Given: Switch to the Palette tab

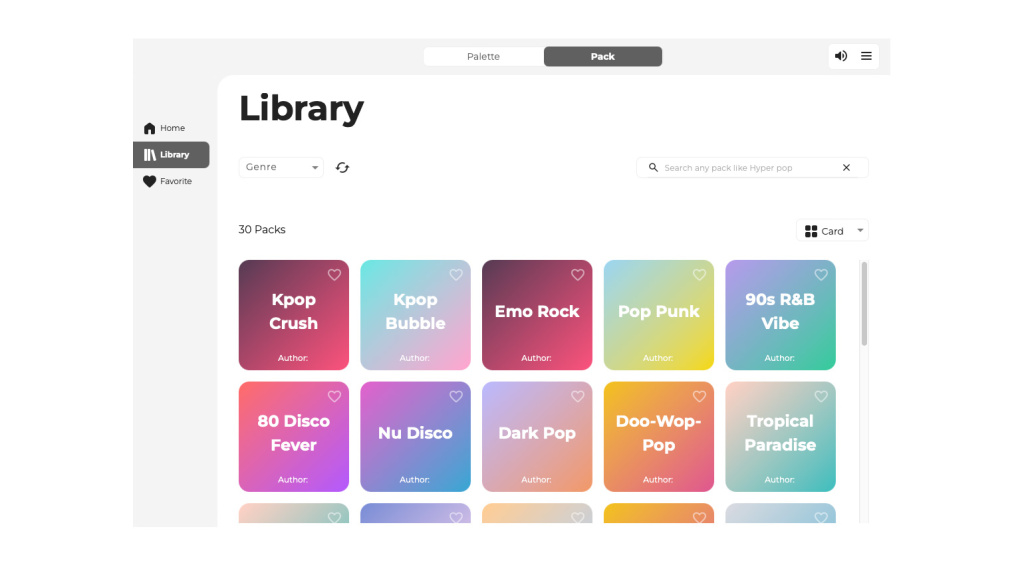Looking at the screenshot, I should click(x=483, y=57).
